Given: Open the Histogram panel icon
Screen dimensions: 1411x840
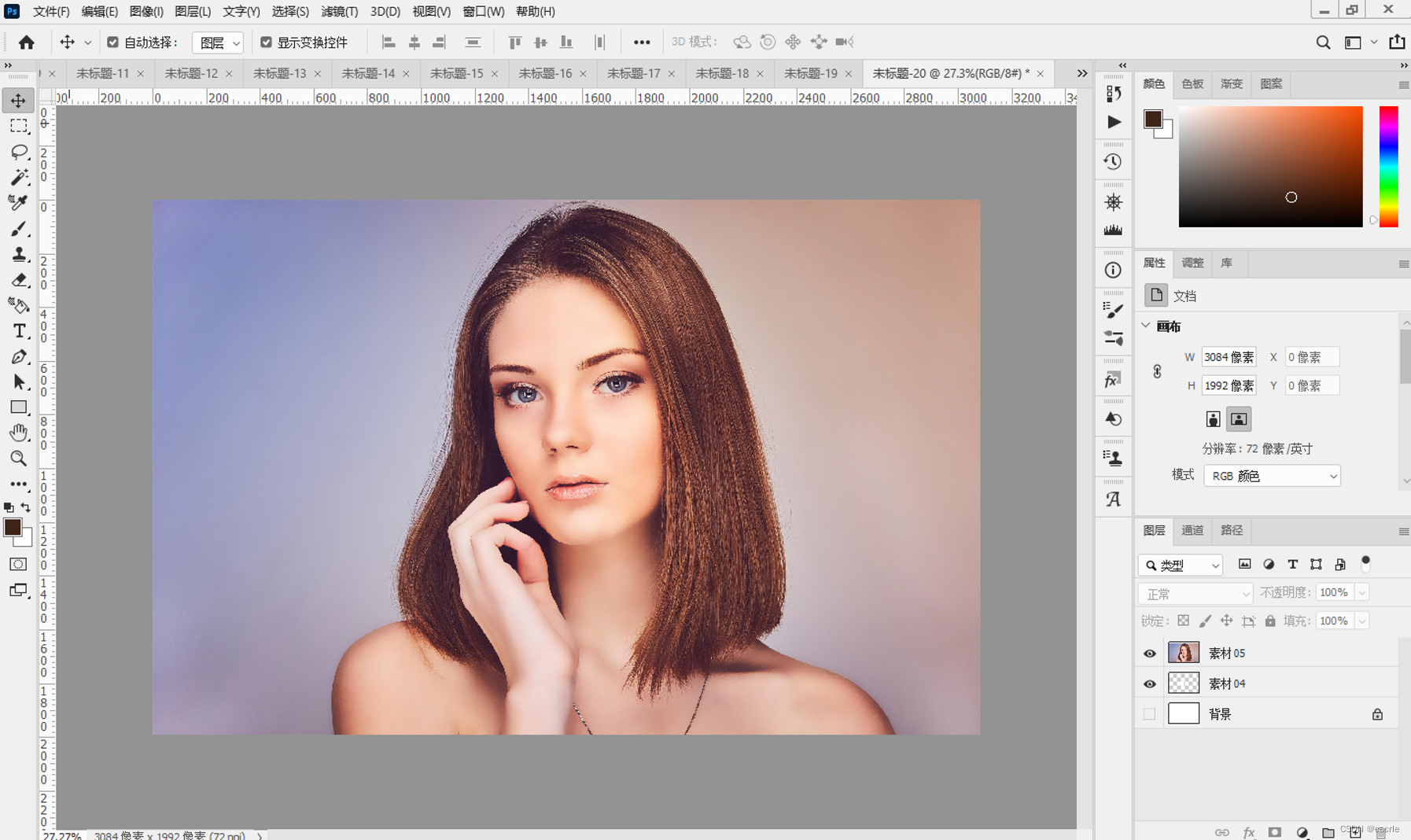Looking at the screenshot, I should 1113,230.
